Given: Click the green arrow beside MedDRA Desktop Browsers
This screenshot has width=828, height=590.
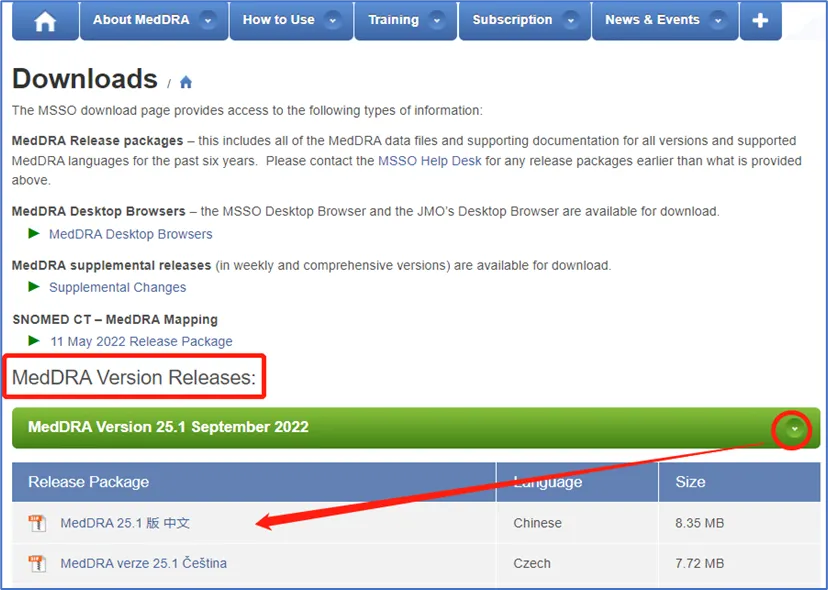Looking at the screenshot, I should click(x=34, y=233).
